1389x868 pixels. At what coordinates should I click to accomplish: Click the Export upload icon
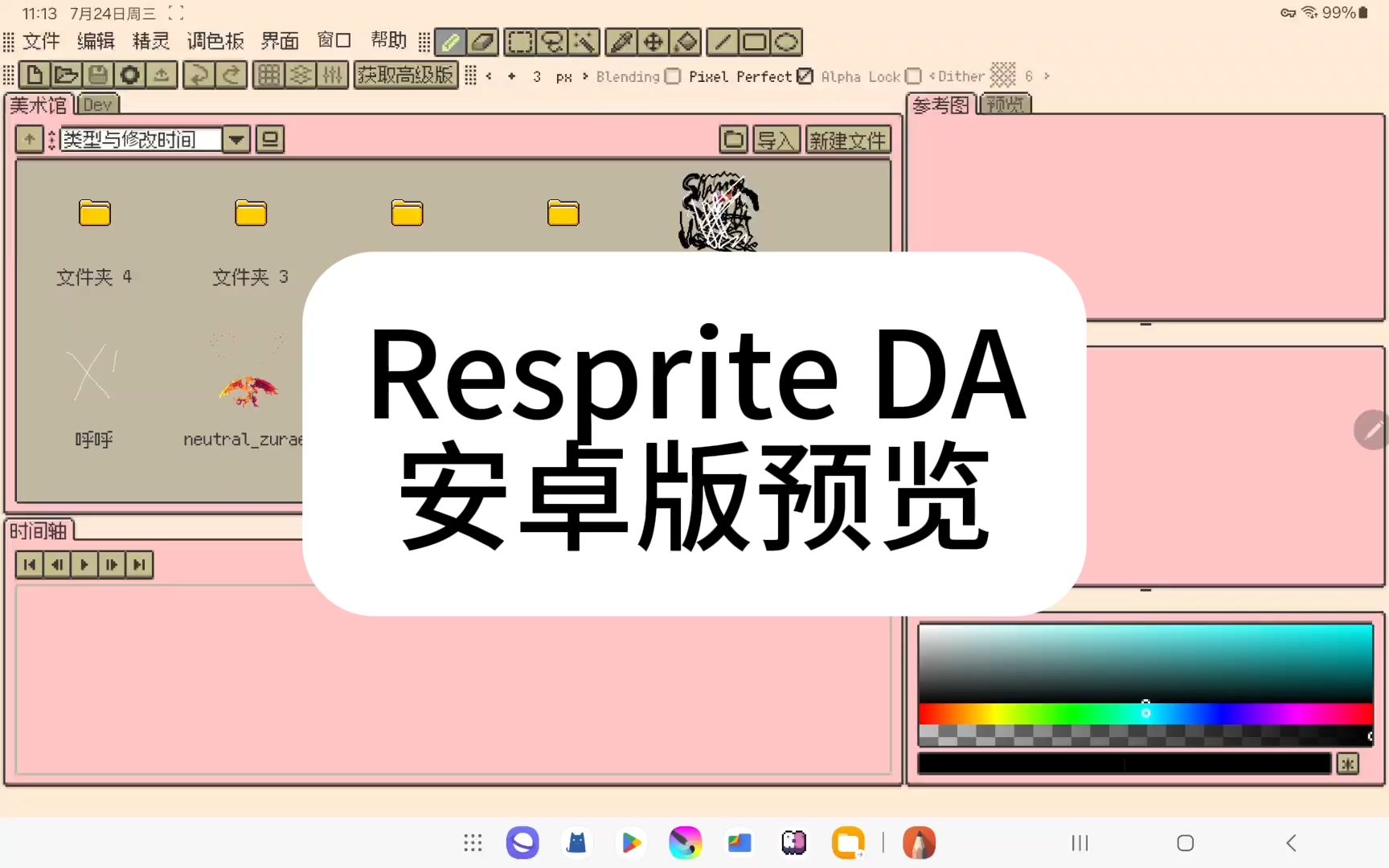(162, 76)
